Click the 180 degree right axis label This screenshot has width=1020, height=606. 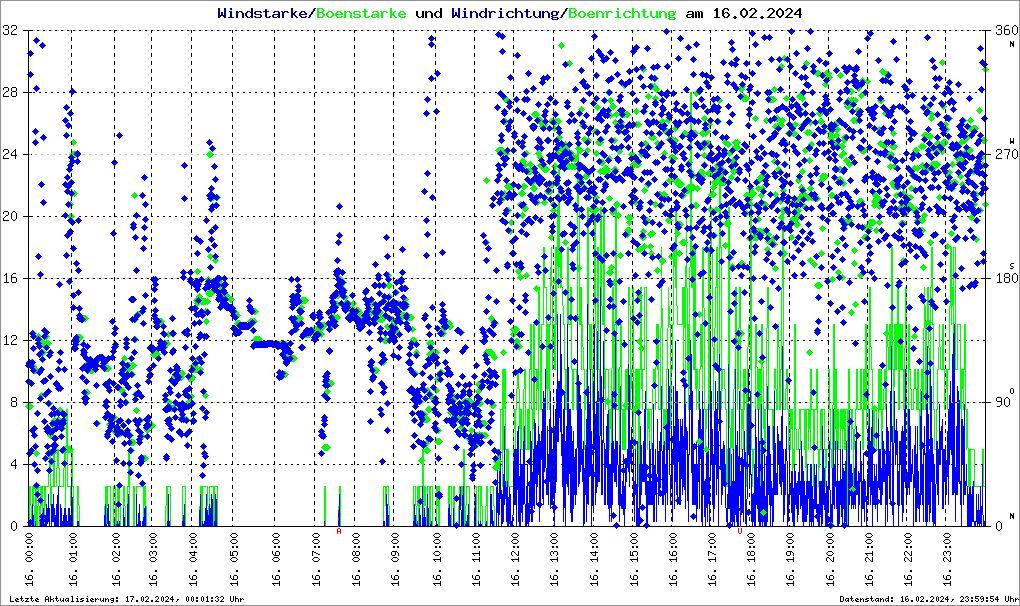(x=1001, y=279)
